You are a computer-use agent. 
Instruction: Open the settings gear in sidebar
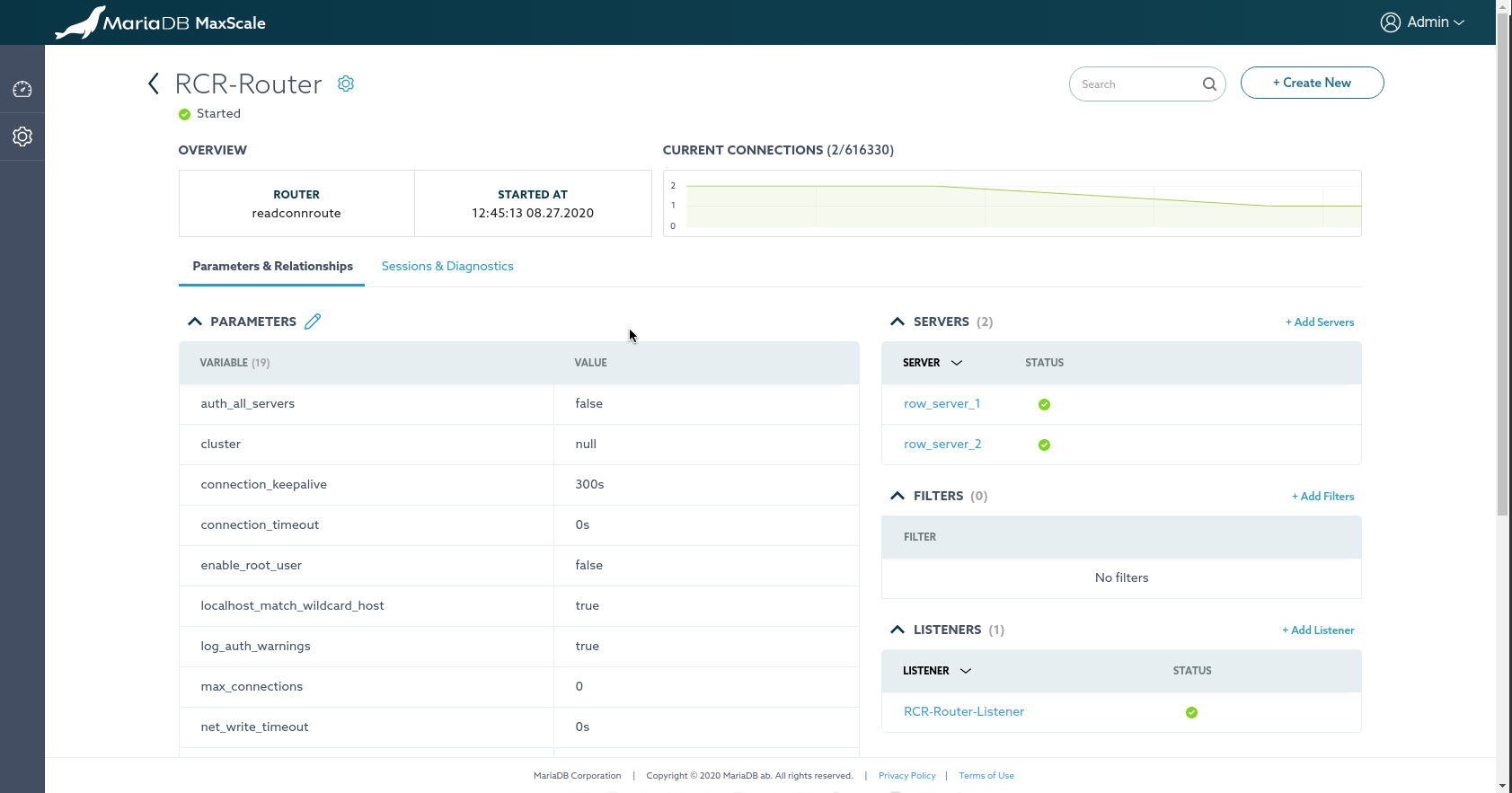coord(22,137)
